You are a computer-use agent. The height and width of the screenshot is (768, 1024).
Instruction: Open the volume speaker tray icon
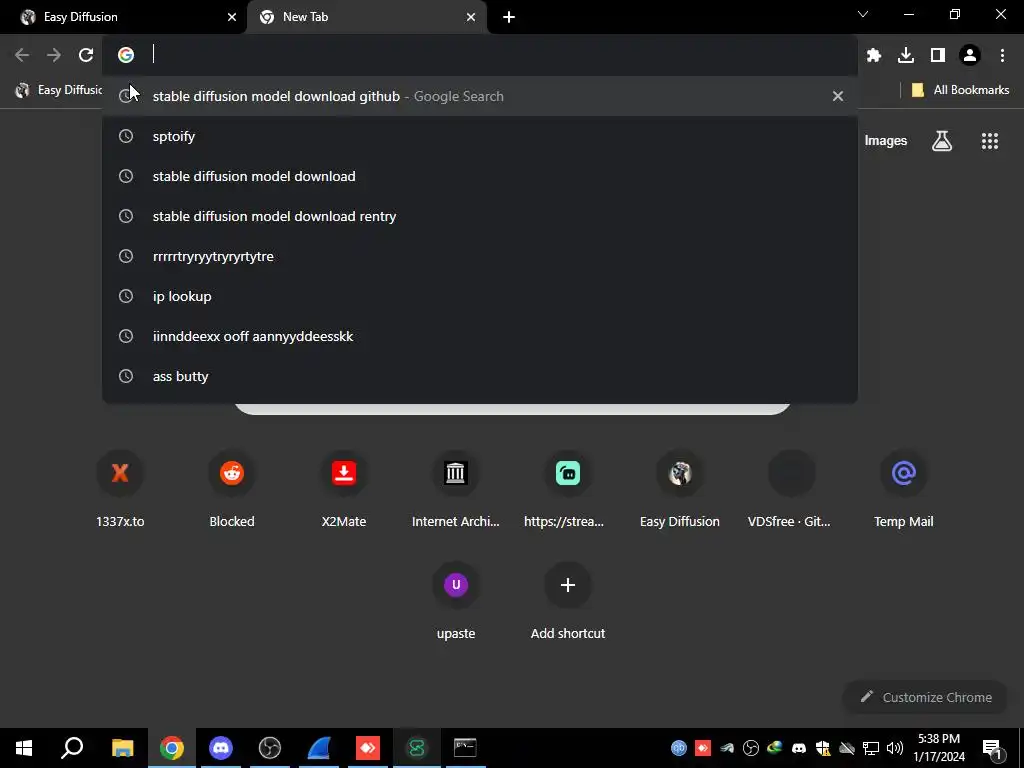895,748
